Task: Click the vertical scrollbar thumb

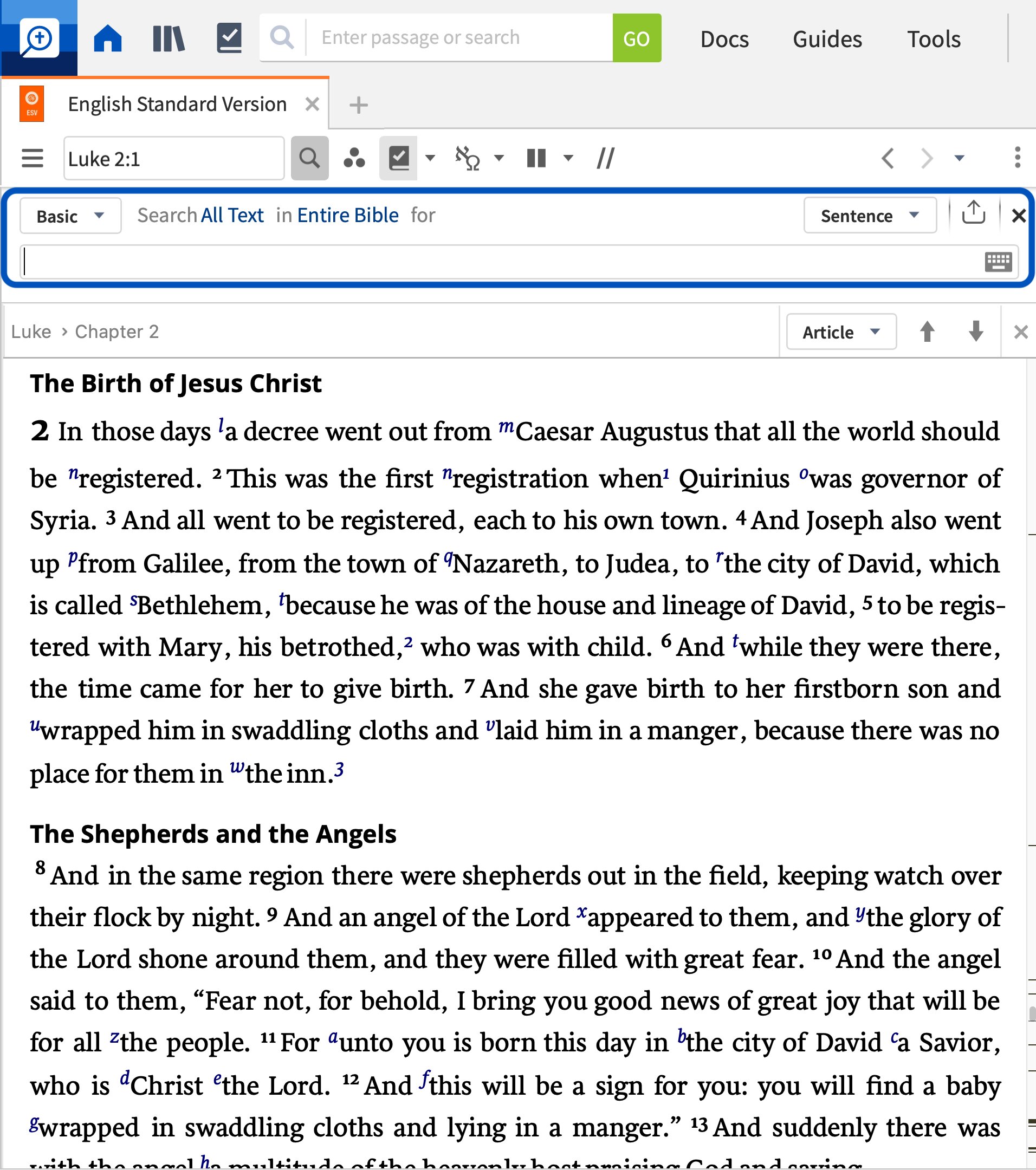Action: [1032, 1014]
